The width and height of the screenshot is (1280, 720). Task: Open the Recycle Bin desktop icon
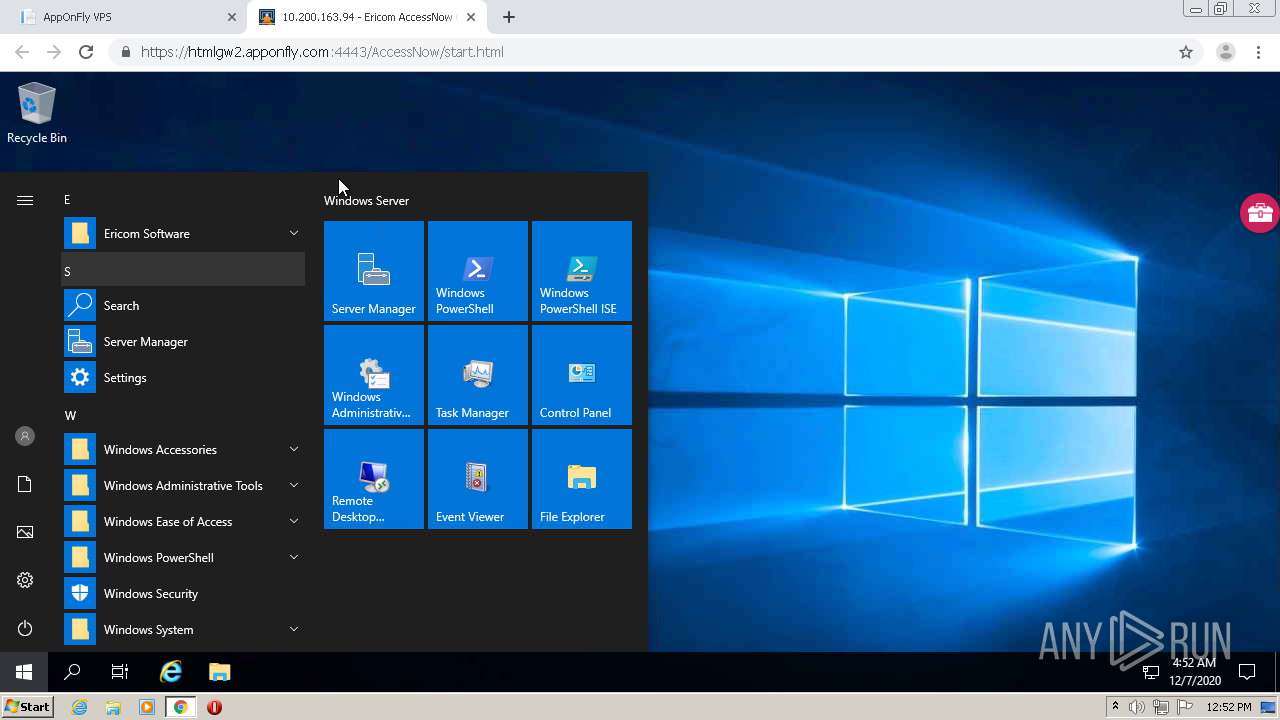[37, 113]
